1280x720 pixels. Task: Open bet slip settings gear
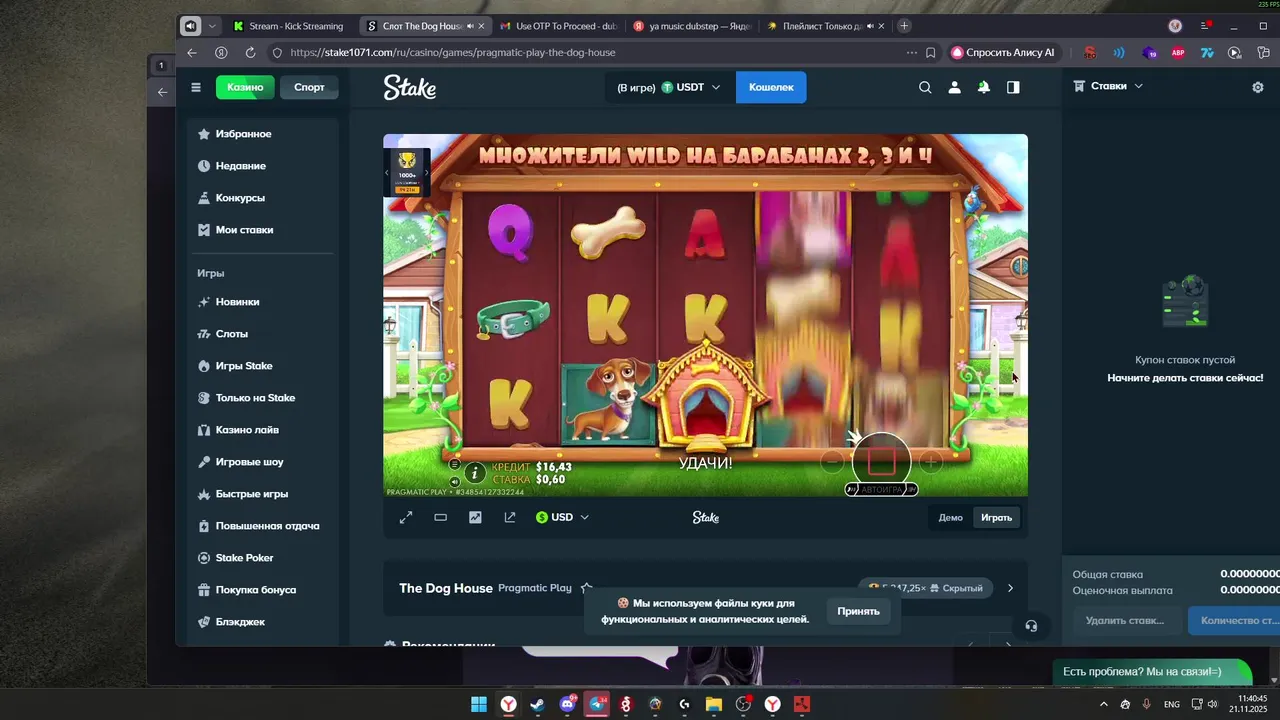[1258, 87]
